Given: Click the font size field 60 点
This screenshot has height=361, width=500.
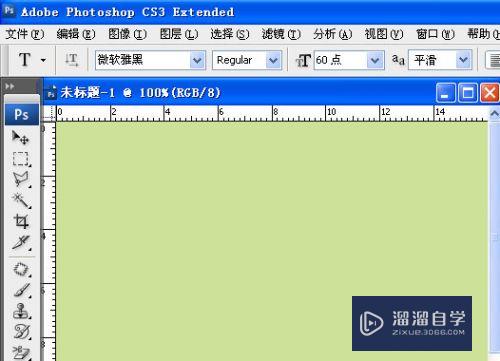Looking at the screenshot, I should coord(341,60).
